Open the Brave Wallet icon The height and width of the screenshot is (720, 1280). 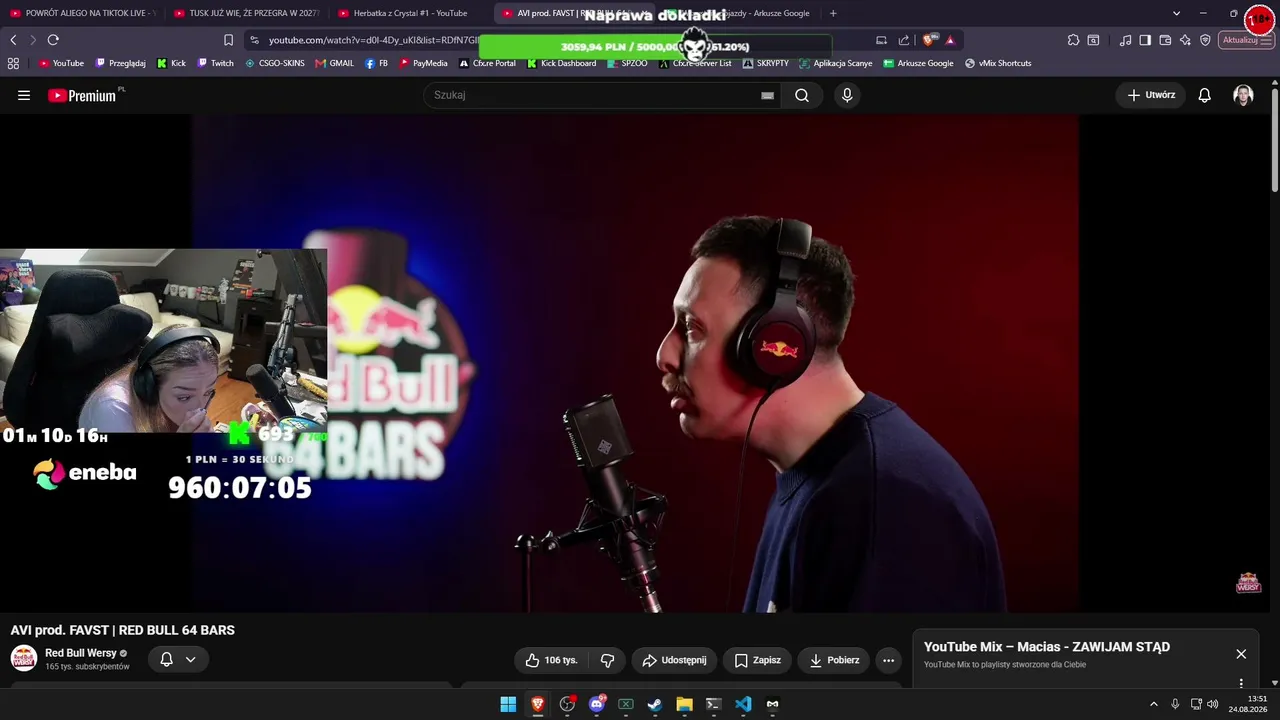(1165, 40)
